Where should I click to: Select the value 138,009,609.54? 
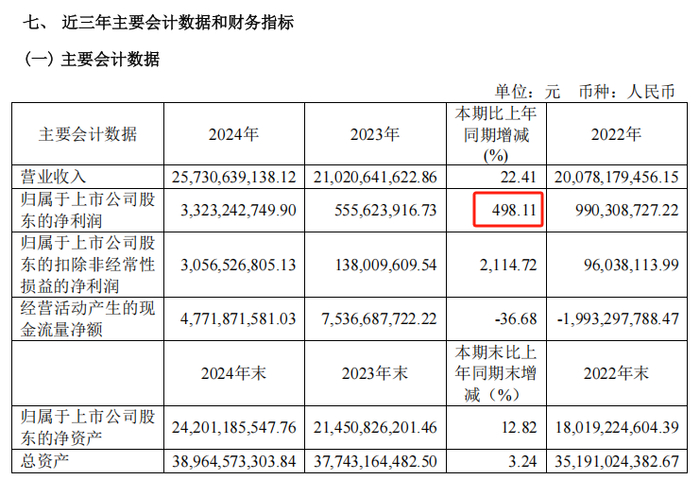(386, 265)
